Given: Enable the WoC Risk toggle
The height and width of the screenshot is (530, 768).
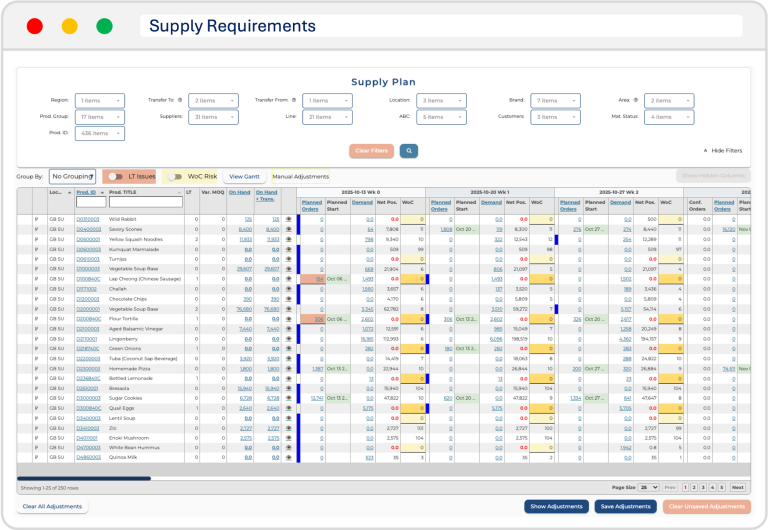Looking at the screenshot, I should click(175, 176).
